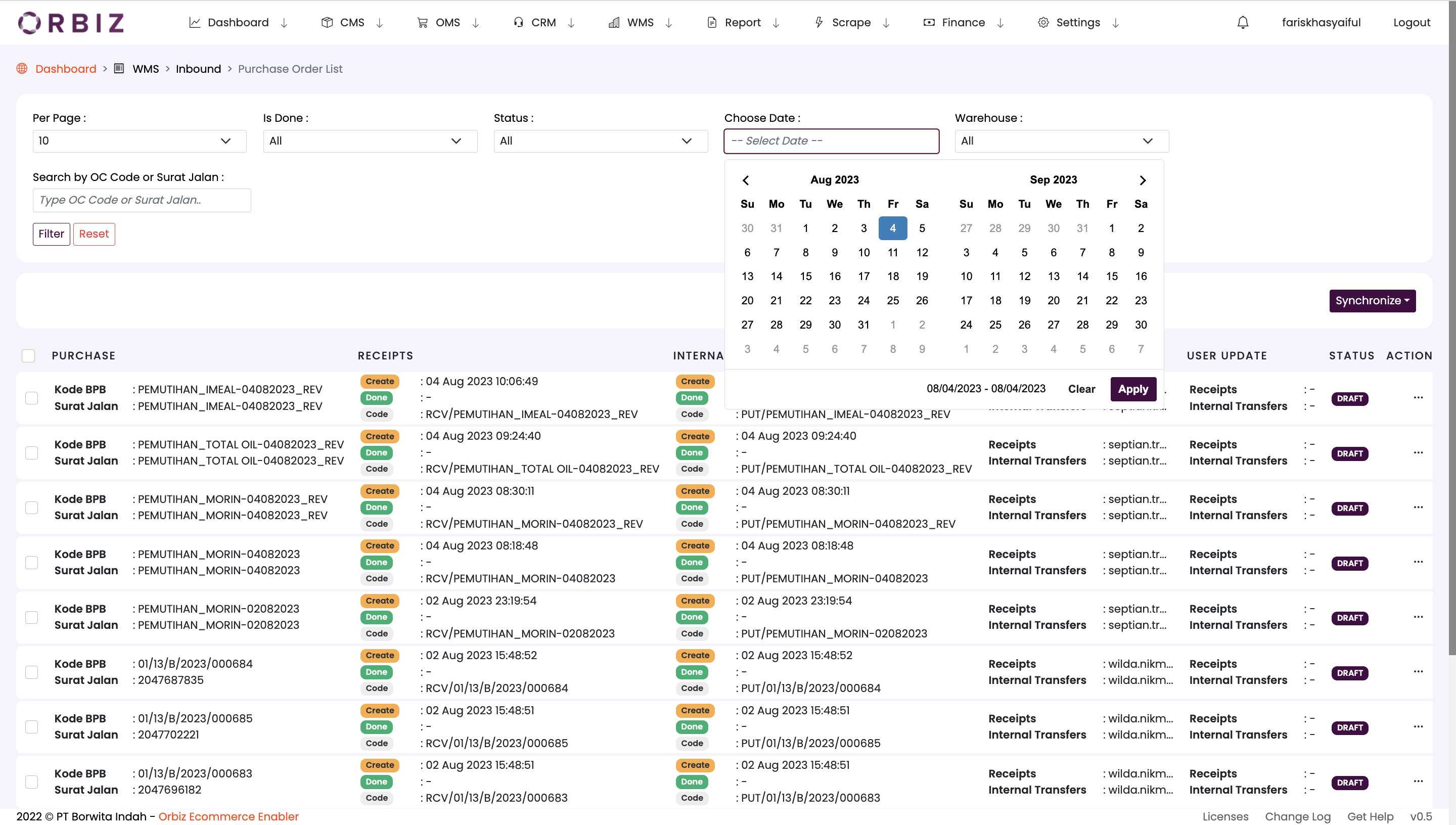Open the notifications bell

click(1243, 23)
